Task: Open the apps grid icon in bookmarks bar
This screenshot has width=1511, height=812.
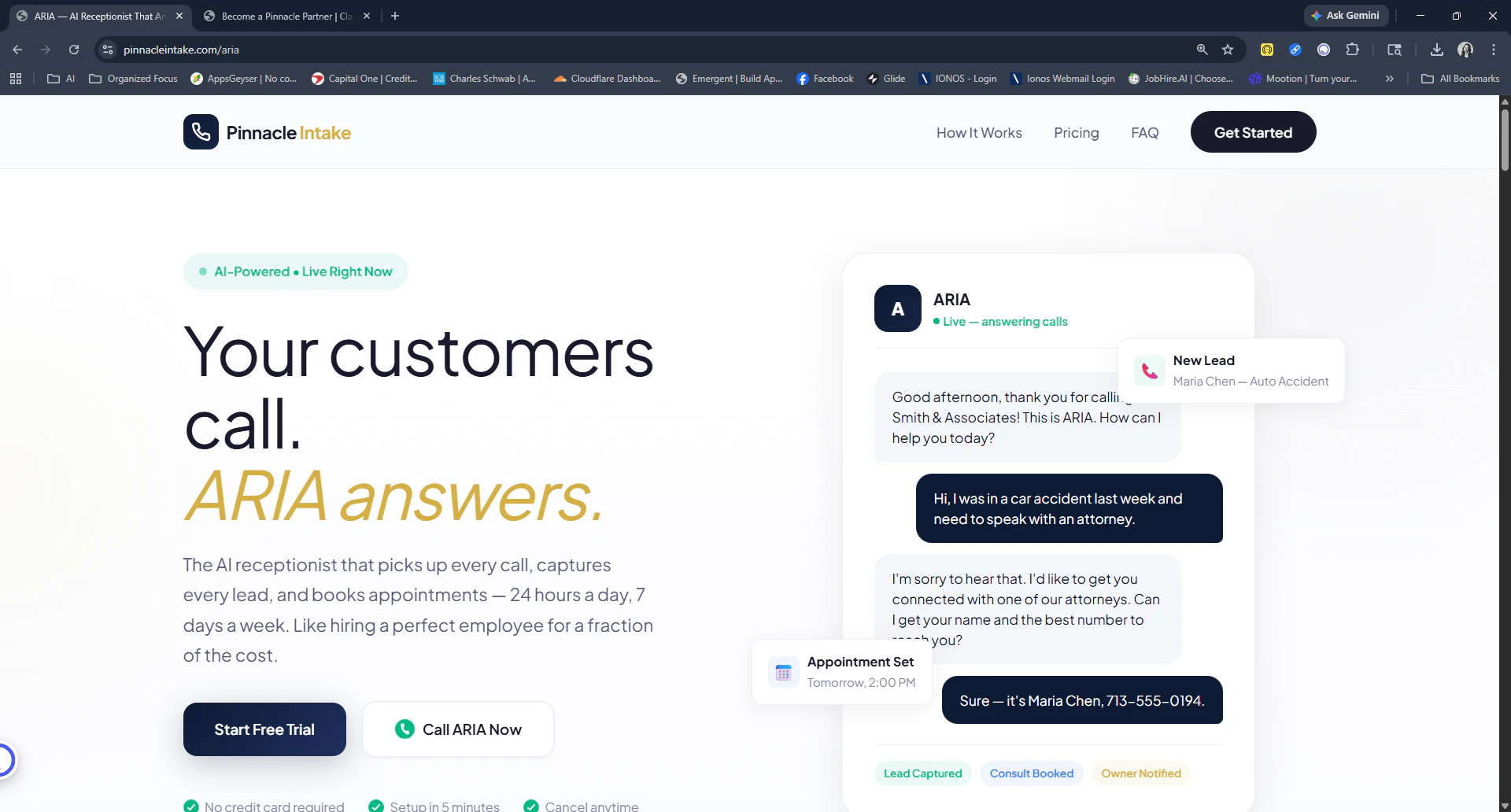Action: [16, 79]
